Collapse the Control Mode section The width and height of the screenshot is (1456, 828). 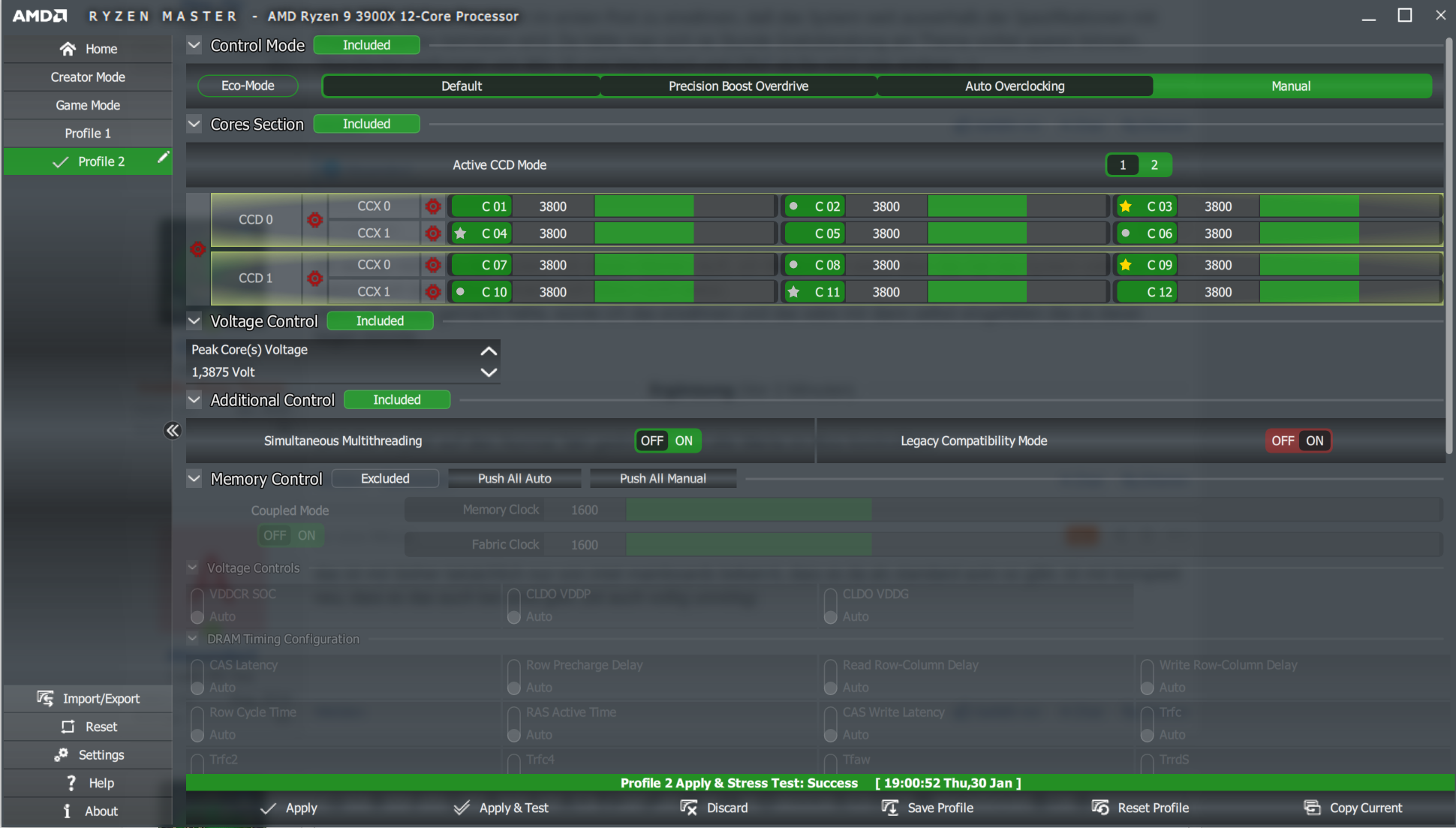click(x=194, y=45)
